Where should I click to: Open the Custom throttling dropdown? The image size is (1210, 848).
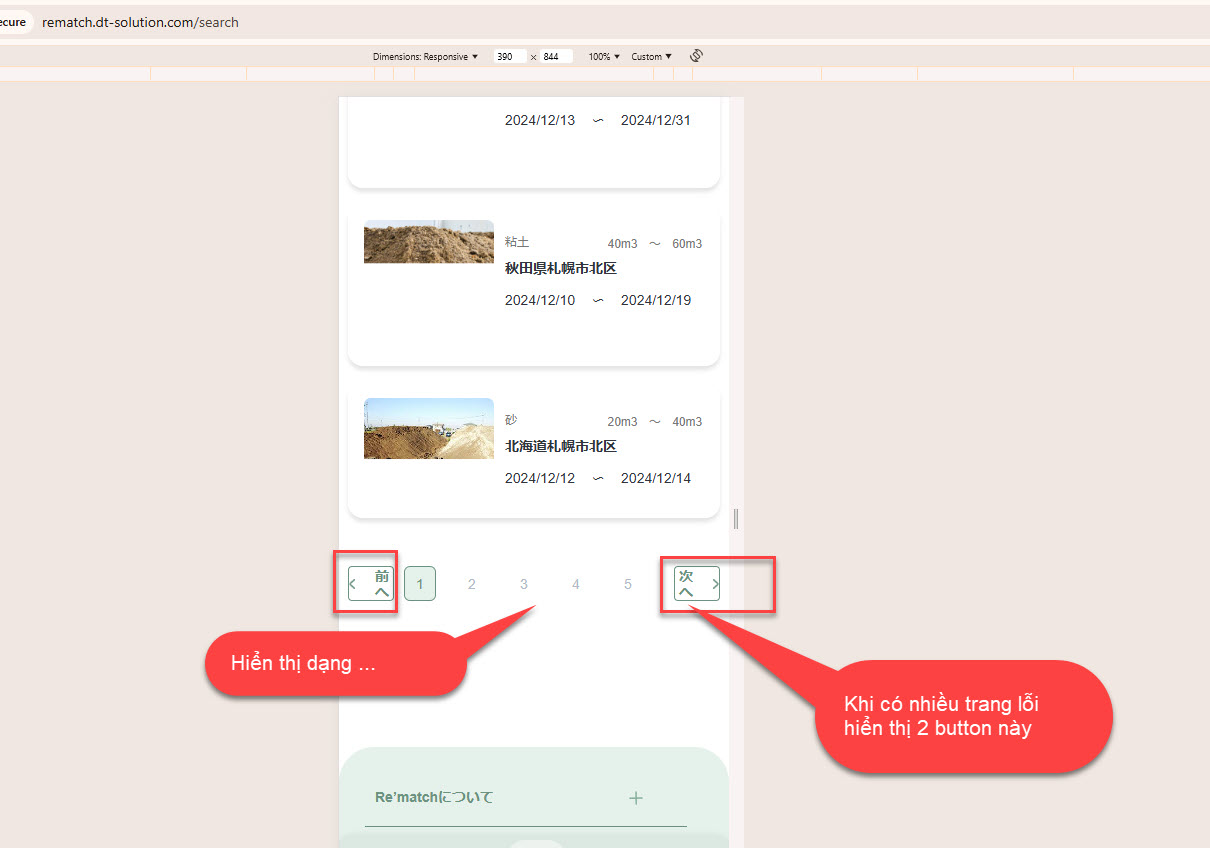tap(651, 57)
